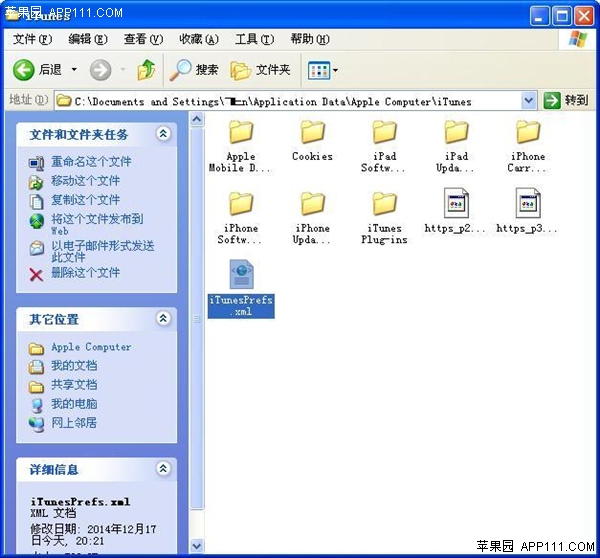The width and height of the screenshot is (600, 558).
Task: Select the iPad Softw... folder
Action: (x=384, y=145)
